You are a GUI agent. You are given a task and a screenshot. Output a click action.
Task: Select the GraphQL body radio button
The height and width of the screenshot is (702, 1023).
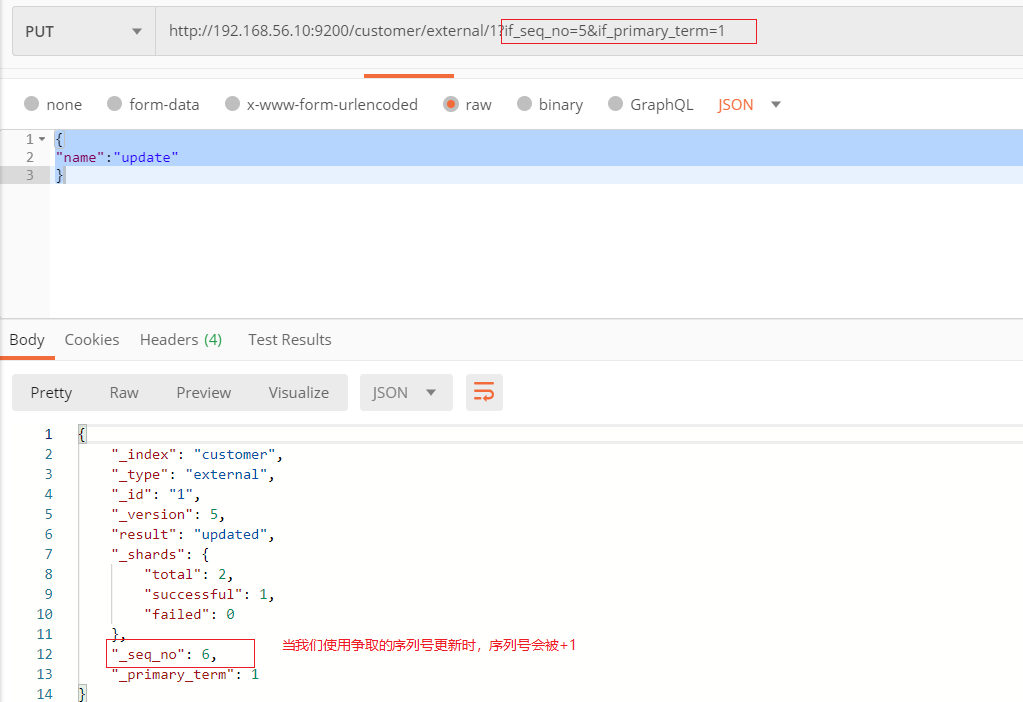615,104
